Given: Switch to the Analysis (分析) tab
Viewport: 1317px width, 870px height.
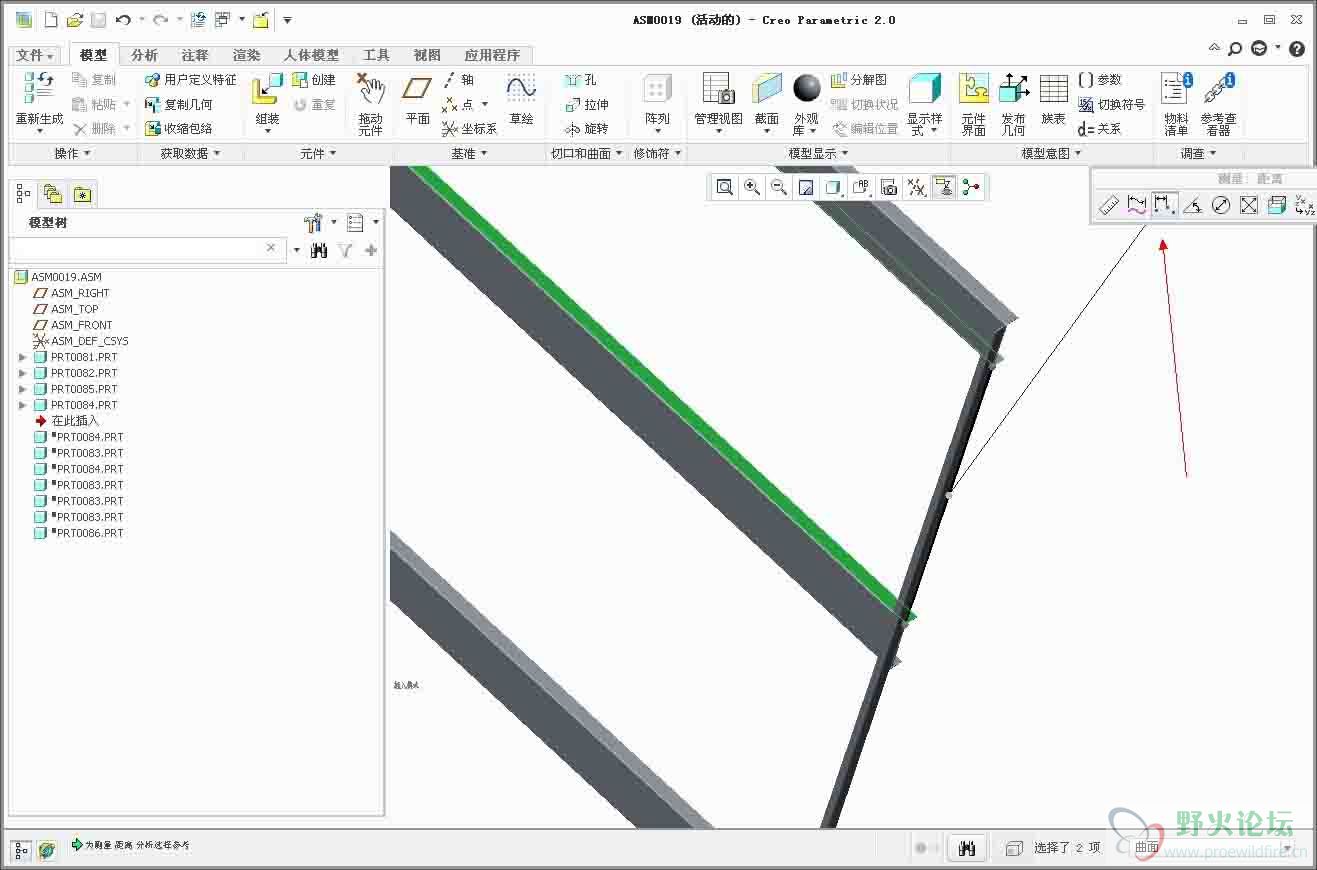Looking at the screenshot, I should pyautogui.click(x=145, y=55).
